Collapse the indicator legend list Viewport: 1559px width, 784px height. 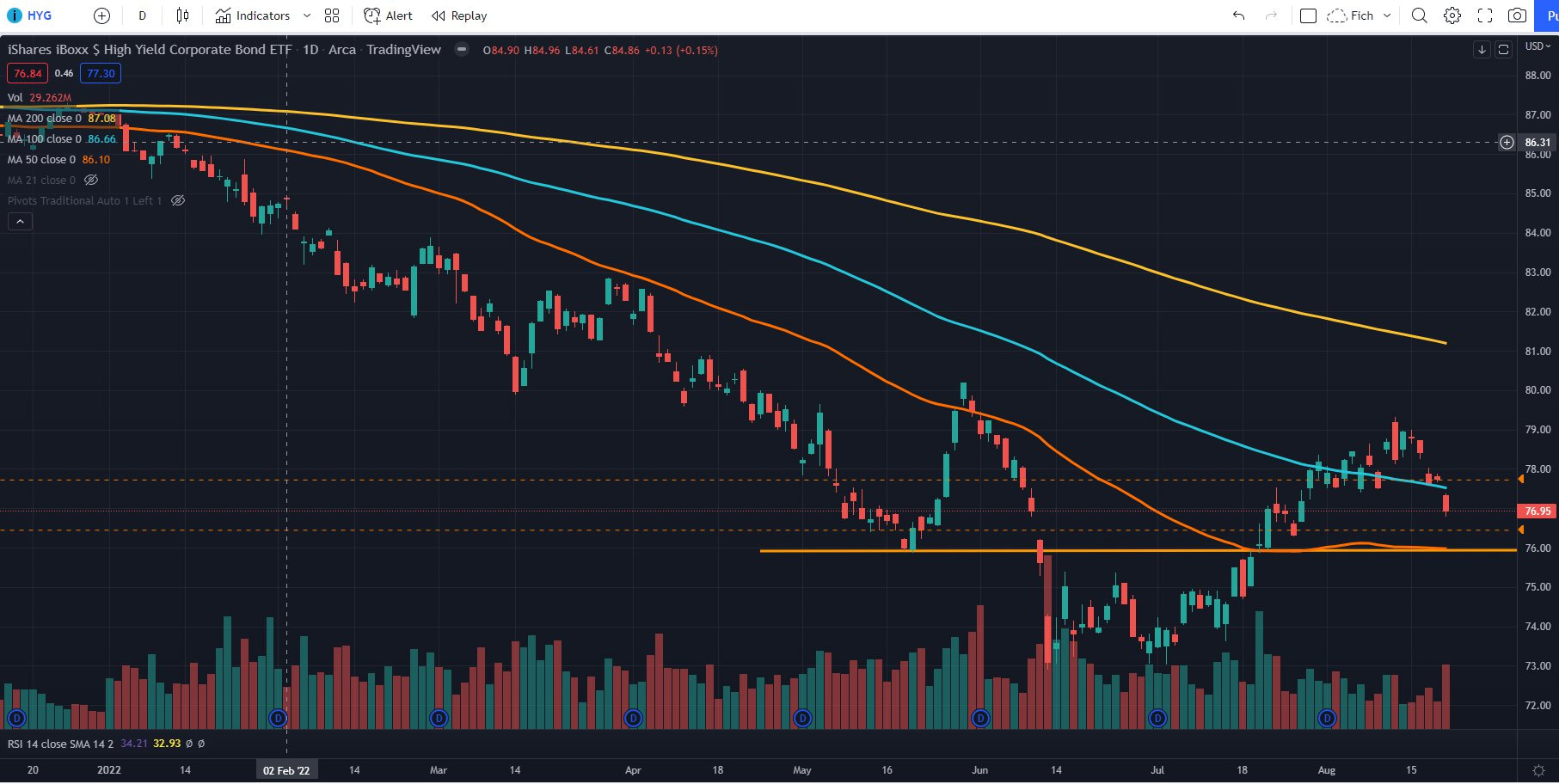[21, 222]
